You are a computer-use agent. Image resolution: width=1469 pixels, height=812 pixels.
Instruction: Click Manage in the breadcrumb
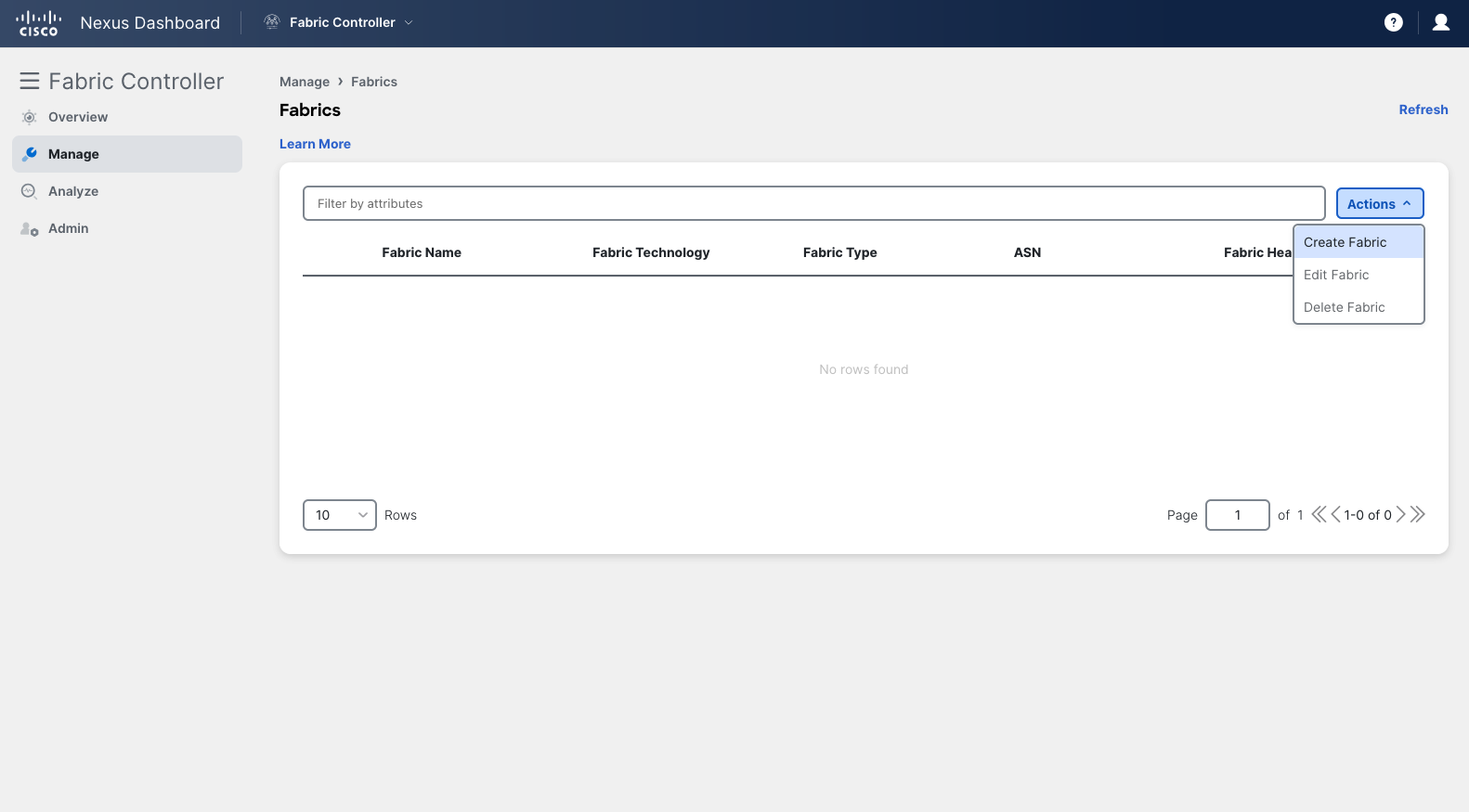coord(305,82)
